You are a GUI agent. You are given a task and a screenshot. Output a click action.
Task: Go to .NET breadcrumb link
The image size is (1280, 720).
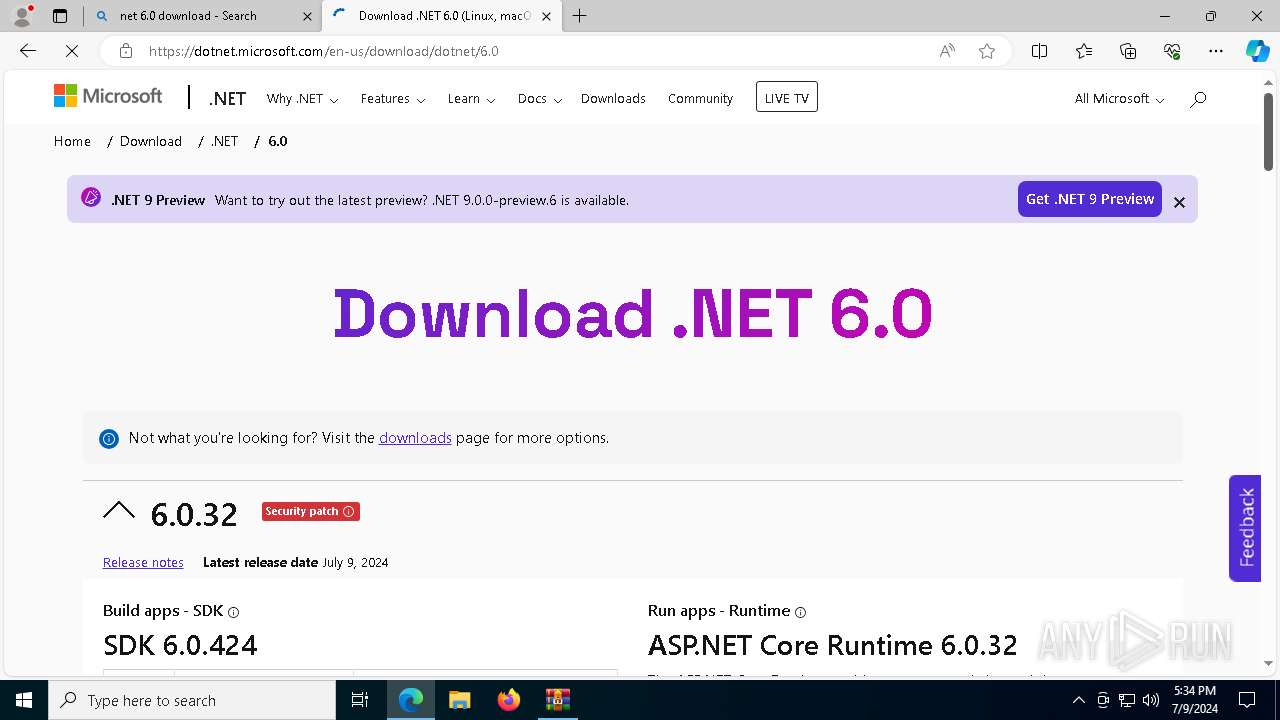point(225,141)
